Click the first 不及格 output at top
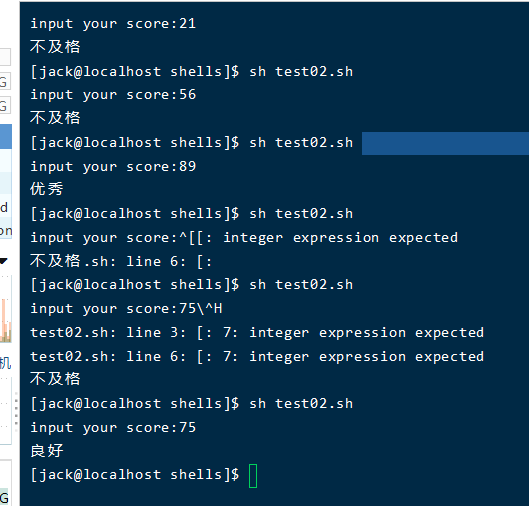Image resolution: width=529 pixels, height=506 pixels. (x=55, y=47)
